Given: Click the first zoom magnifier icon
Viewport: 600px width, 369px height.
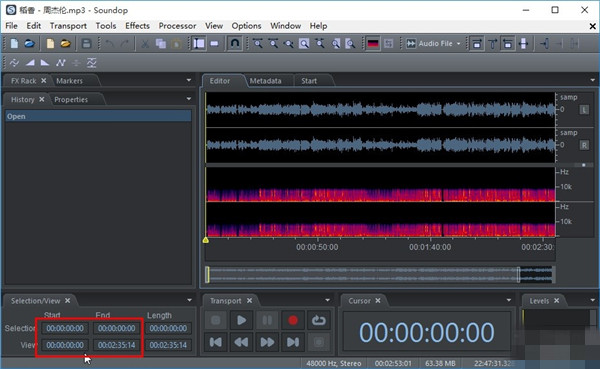Looking at the screenshot, I should [258, 44].
